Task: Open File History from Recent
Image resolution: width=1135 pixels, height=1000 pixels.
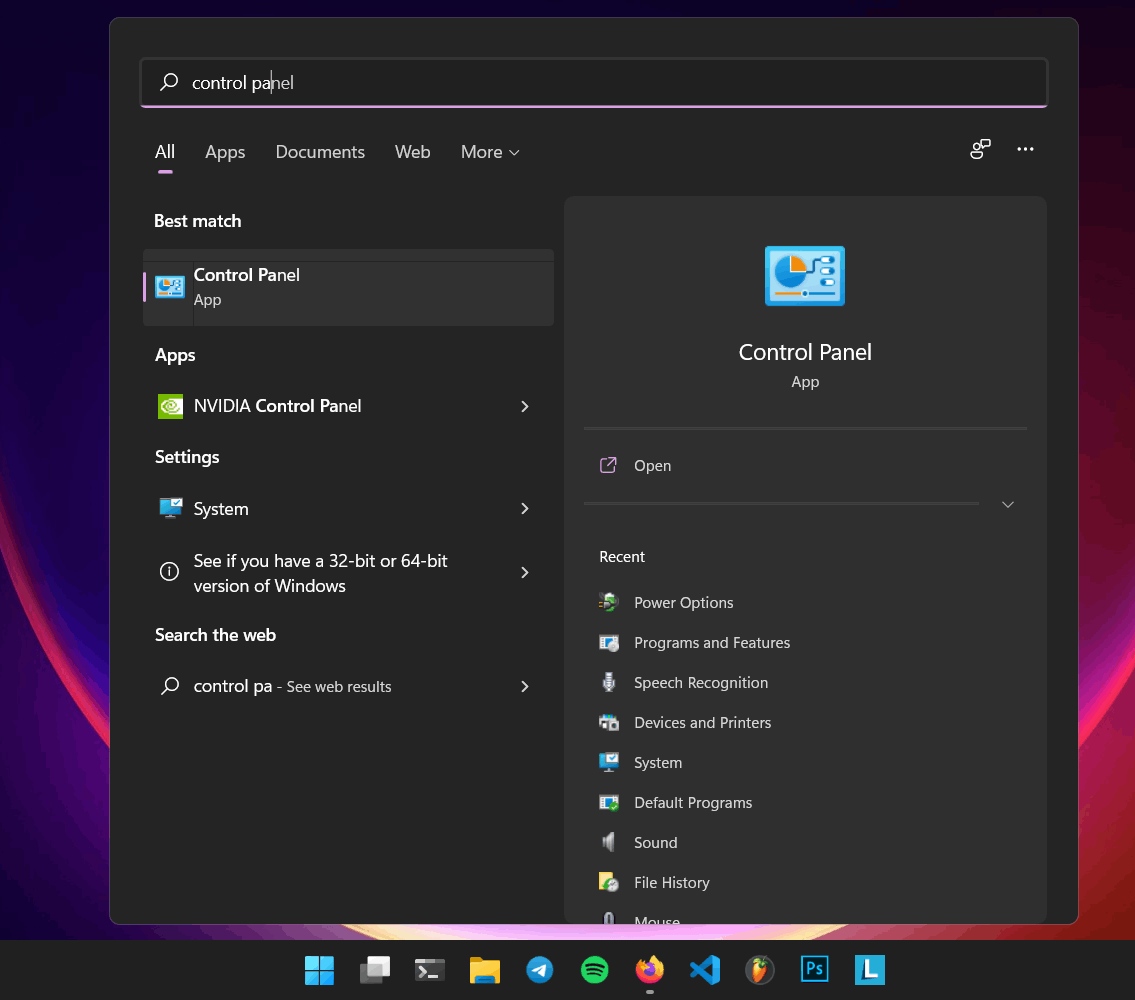Action: pyautogui.click(x=671, y=883)
